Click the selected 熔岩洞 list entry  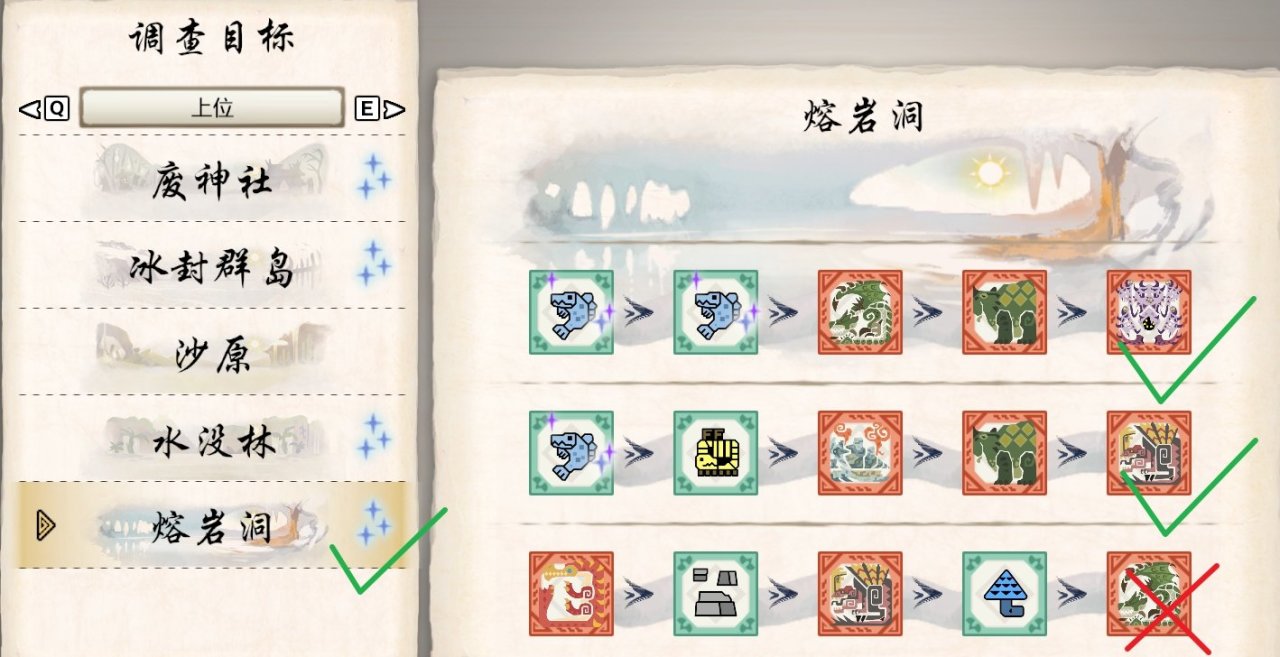pos(212,525)
